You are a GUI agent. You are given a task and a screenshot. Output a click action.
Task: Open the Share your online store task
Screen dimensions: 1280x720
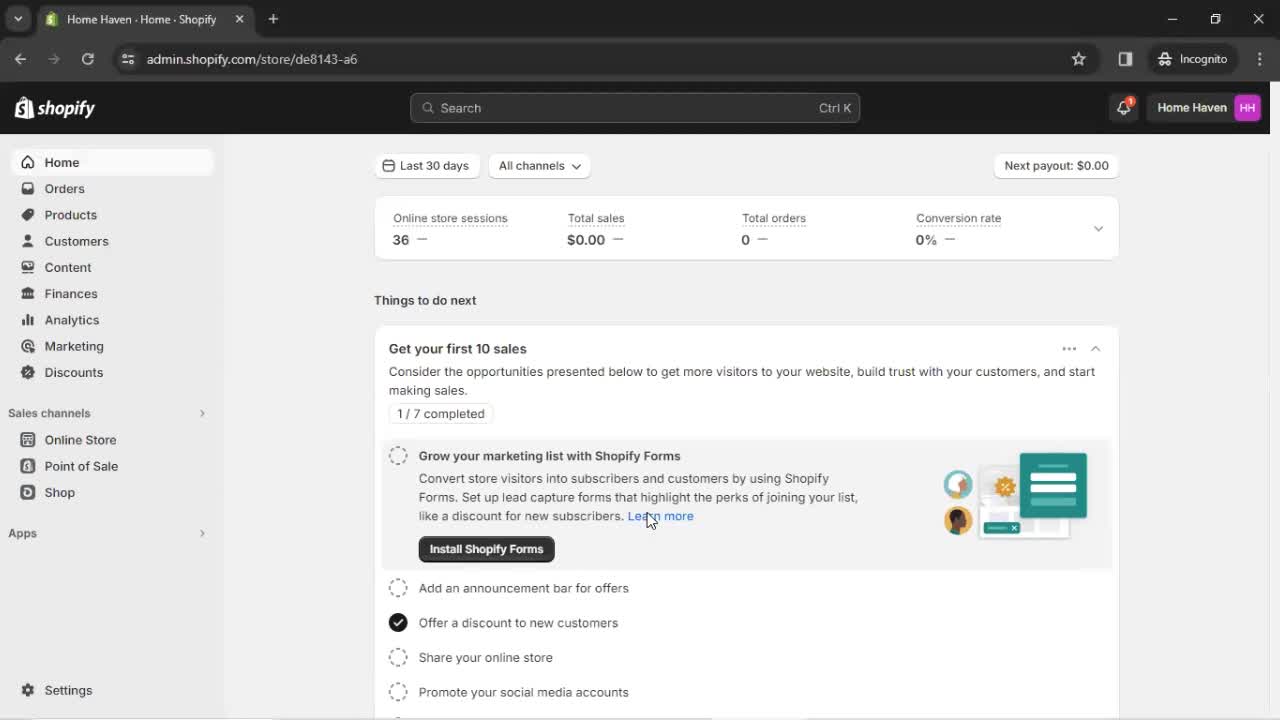[486, 658]
